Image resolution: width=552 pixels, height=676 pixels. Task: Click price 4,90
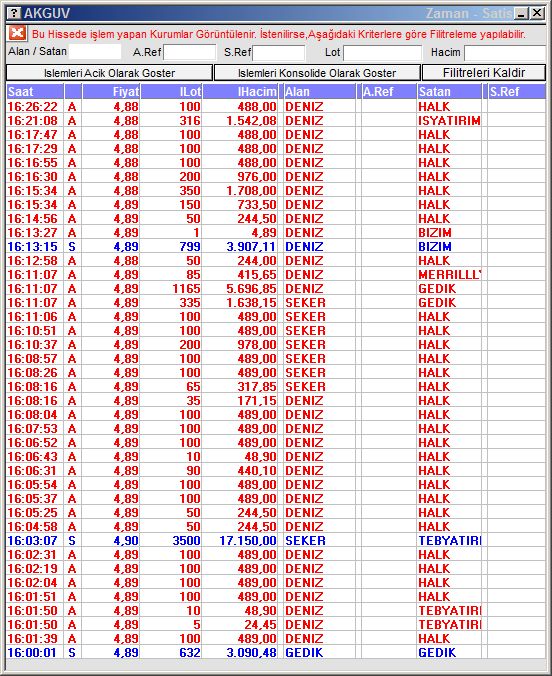126,541
